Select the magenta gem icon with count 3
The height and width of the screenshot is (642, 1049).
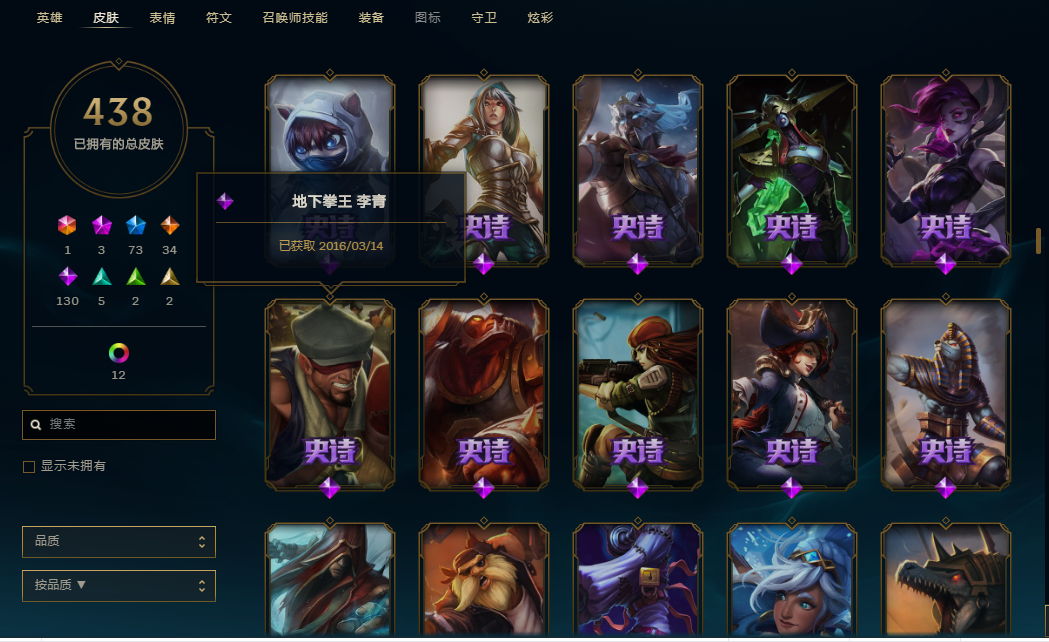102,225
